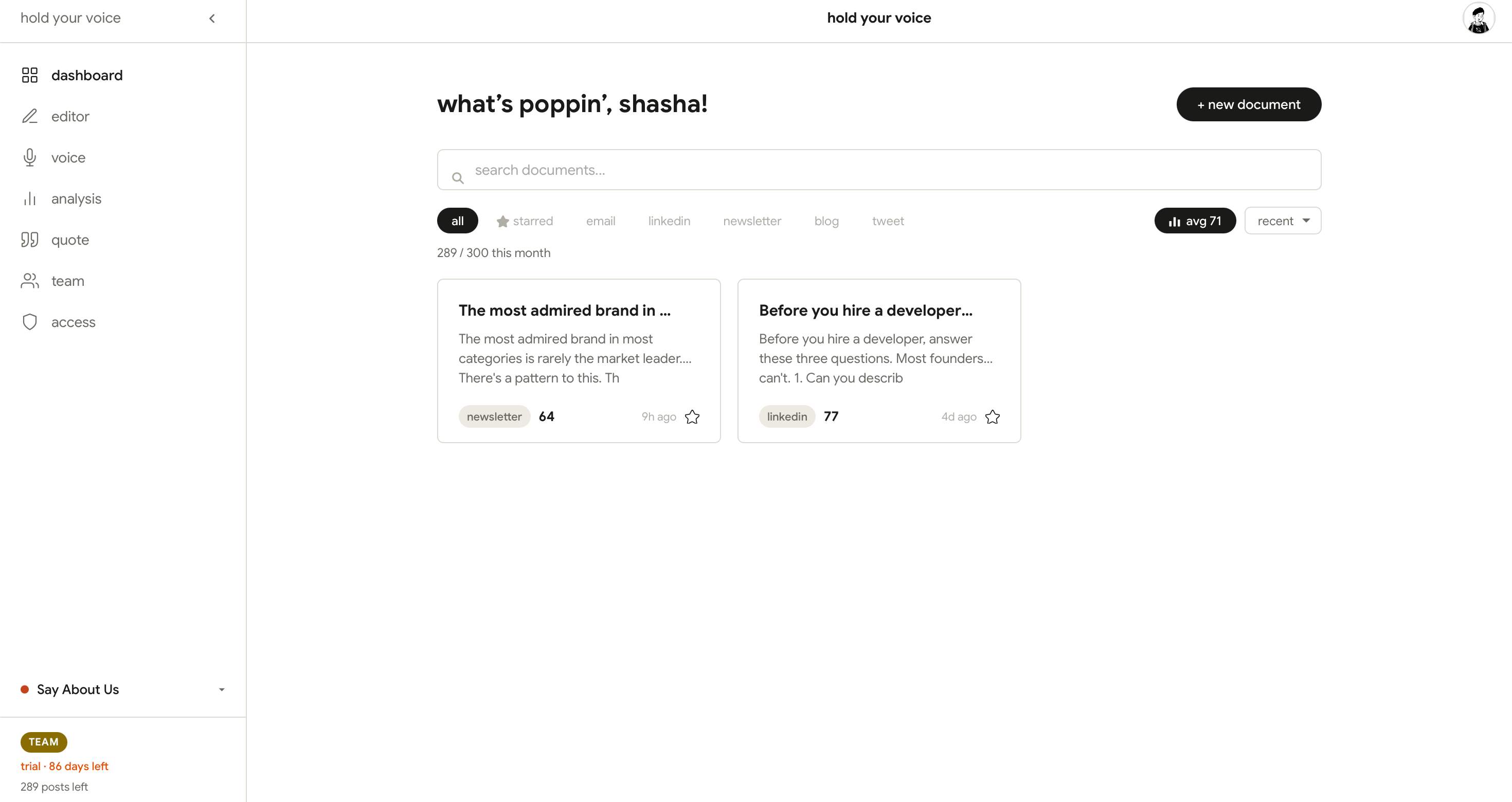Click the access shield icon
Viewport: 1512px width, 802px height.
click(29, 322)
